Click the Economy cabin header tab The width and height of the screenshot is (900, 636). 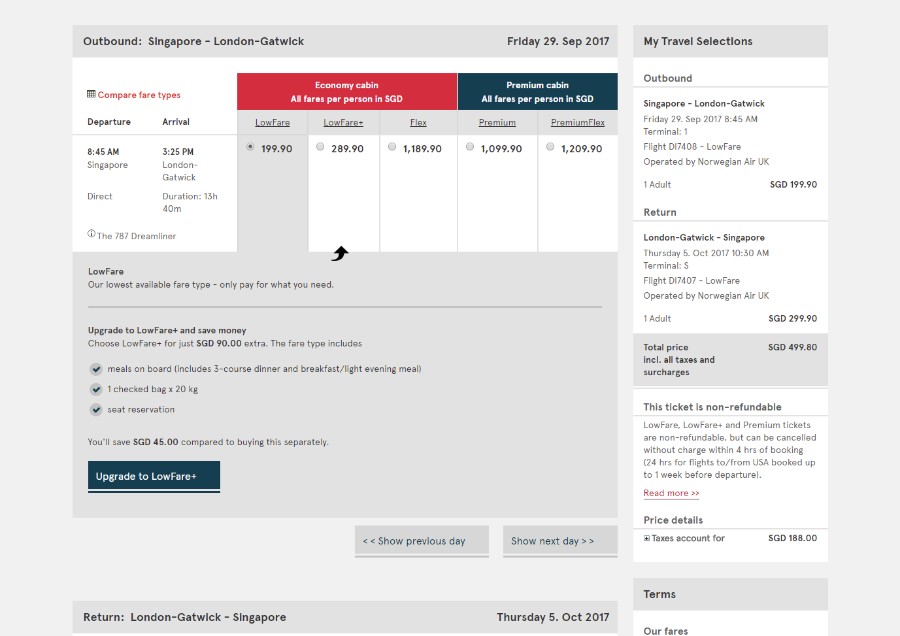coord(347,91)
